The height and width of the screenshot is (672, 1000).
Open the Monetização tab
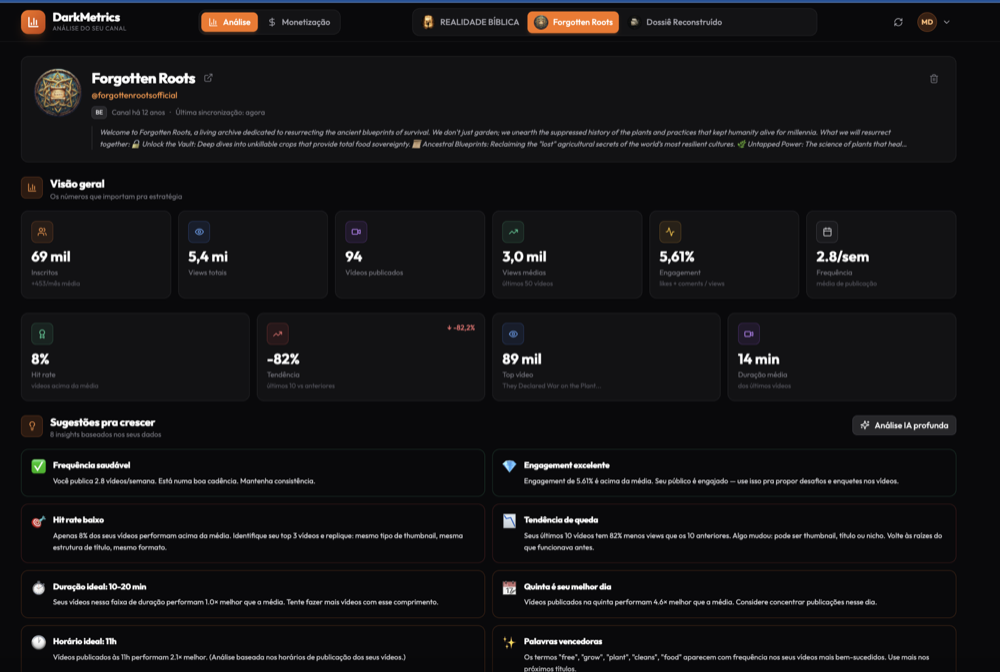coord(299,22)
